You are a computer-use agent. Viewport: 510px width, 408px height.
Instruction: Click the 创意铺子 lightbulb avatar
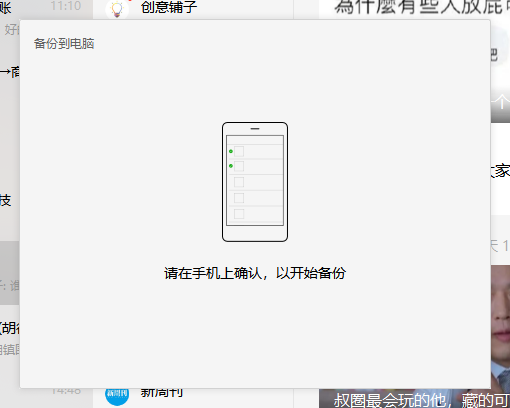tap(117, 9)
